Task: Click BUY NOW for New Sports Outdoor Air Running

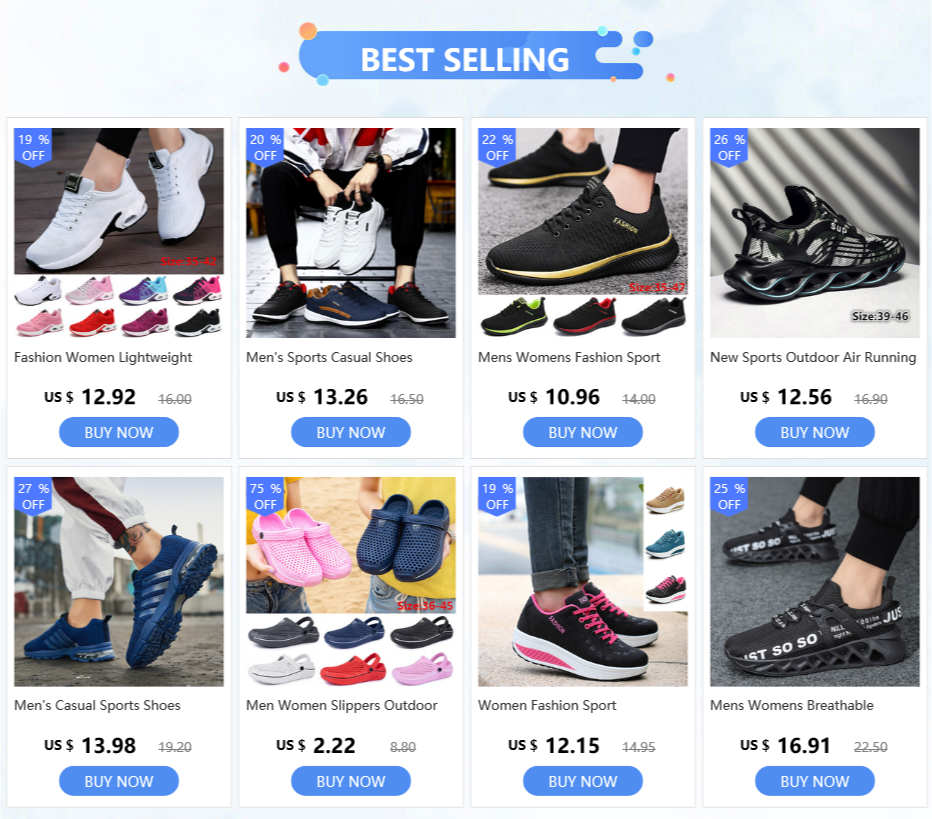Action: (x=814, y=432)
